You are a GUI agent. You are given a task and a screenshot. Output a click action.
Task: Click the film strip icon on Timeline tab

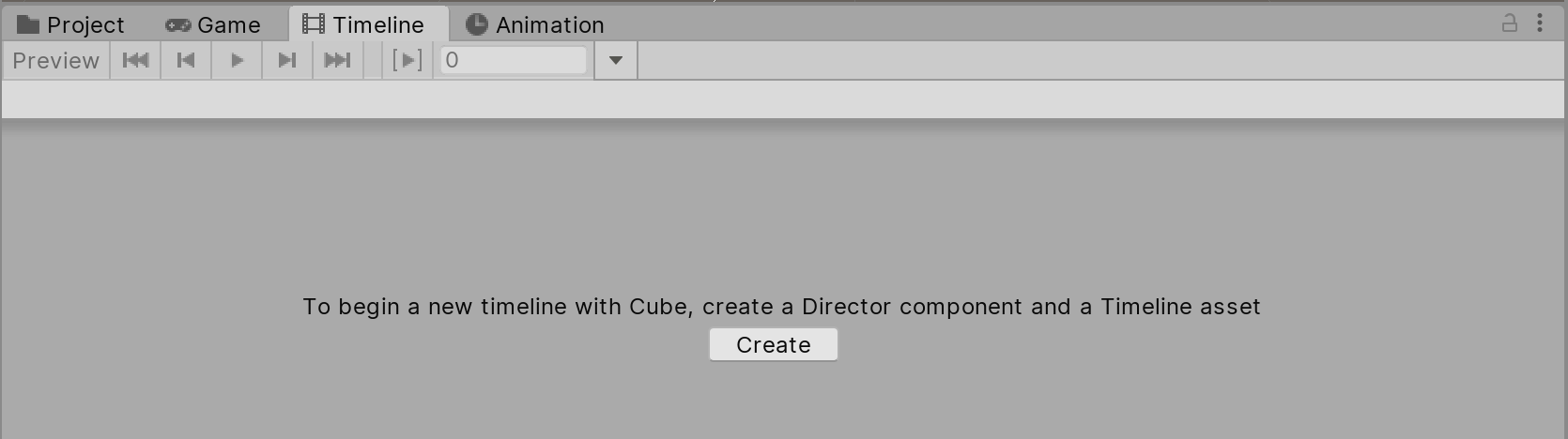click(x=313, y=24)
